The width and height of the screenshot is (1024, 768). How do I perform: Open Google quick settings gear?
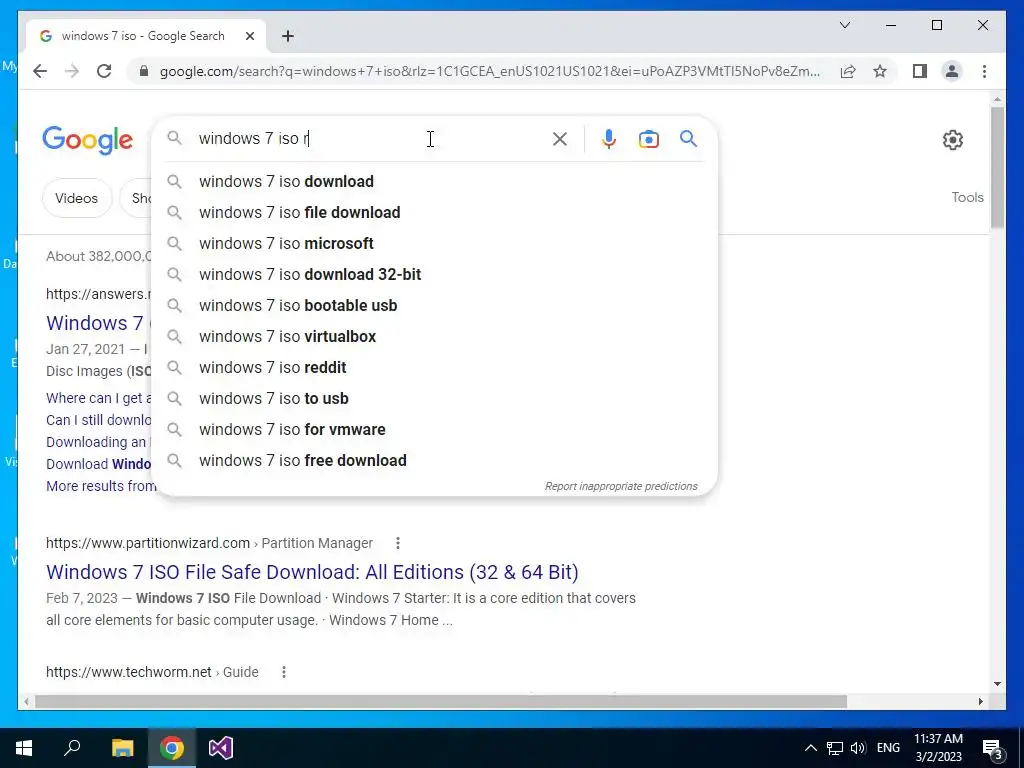click(952, 140)
